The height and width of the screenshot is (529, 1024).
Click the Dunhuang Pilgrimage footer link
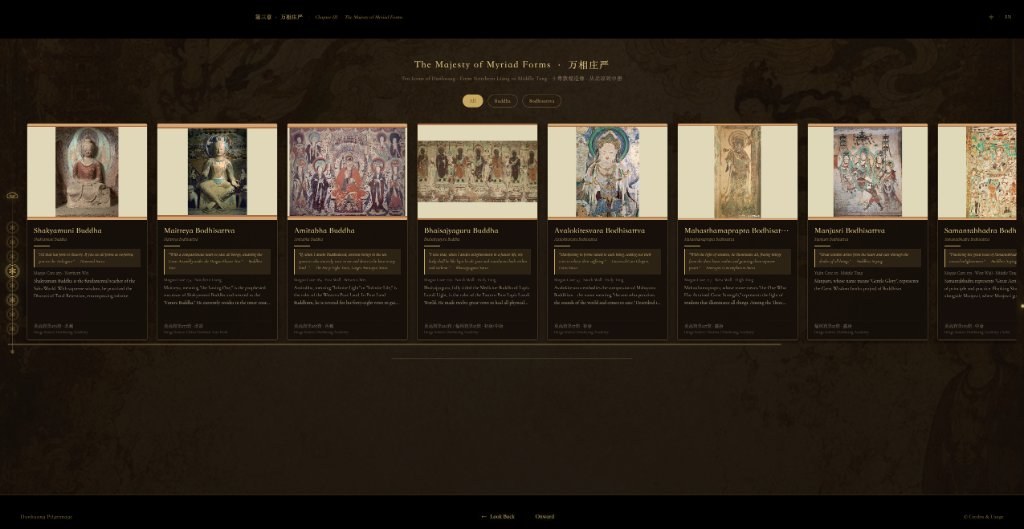click(46, 517)
